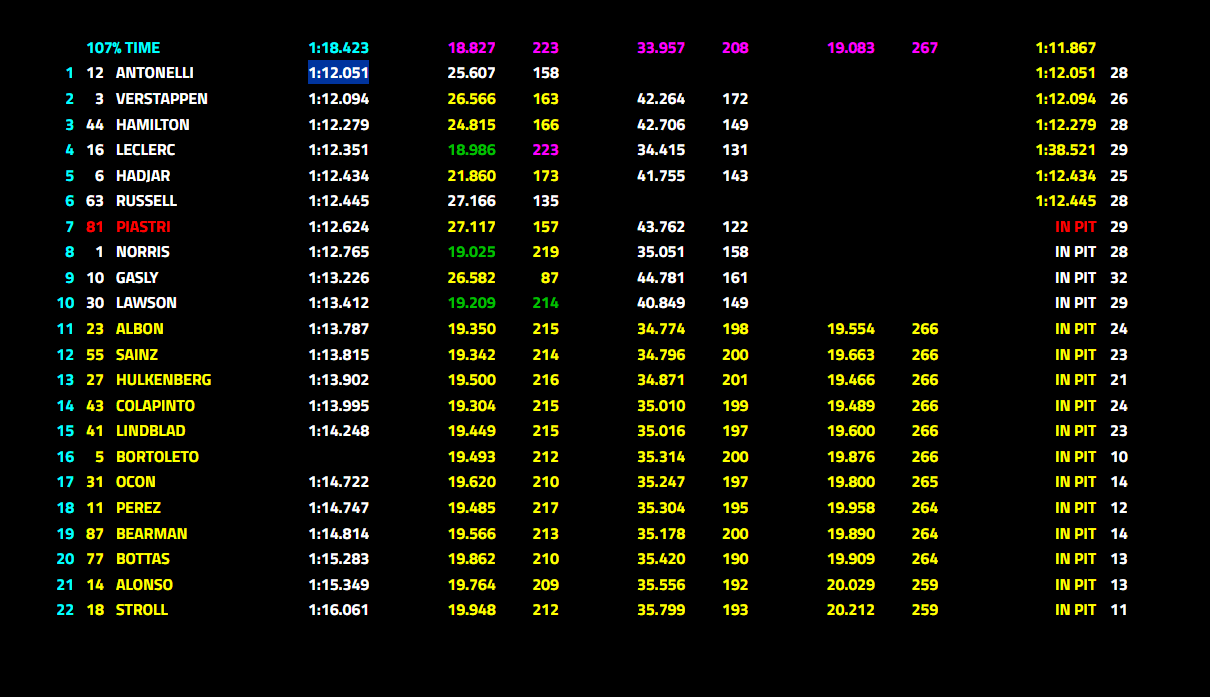Click sector 2 top speed 208
The image size is (1210, 697).
click(735, 48)
